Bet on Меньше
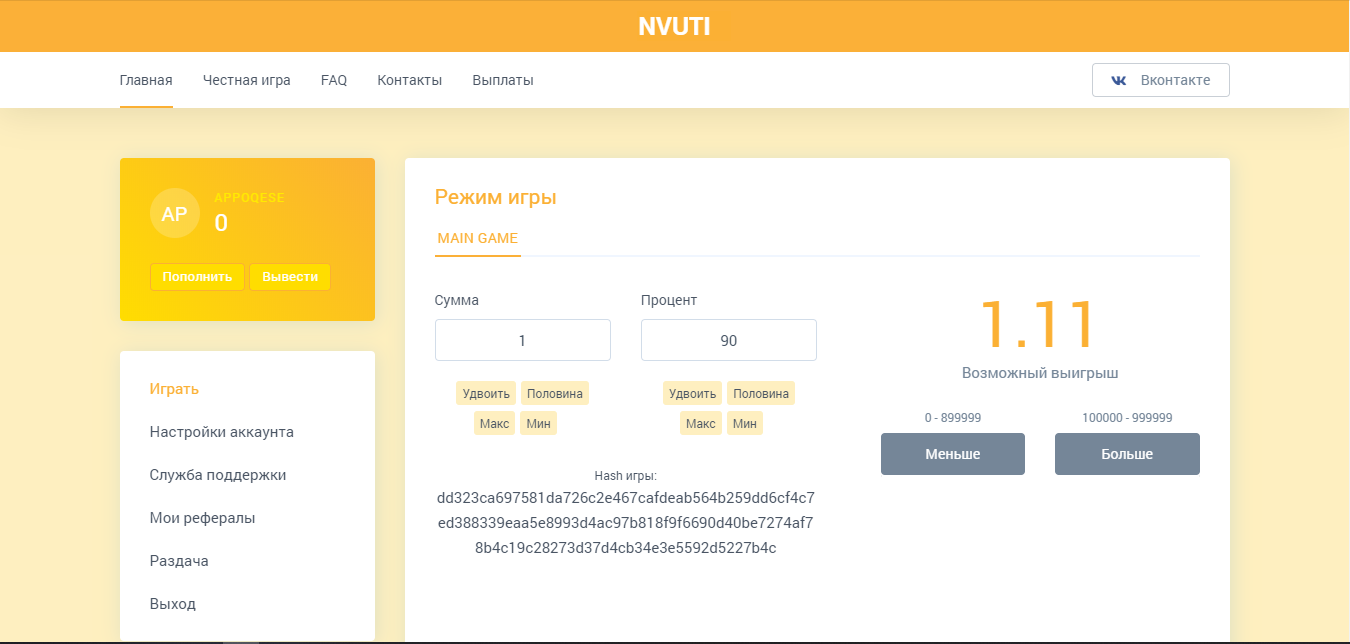The height and width of the screenshot is (644, 1350). click(x=953, y=454)
